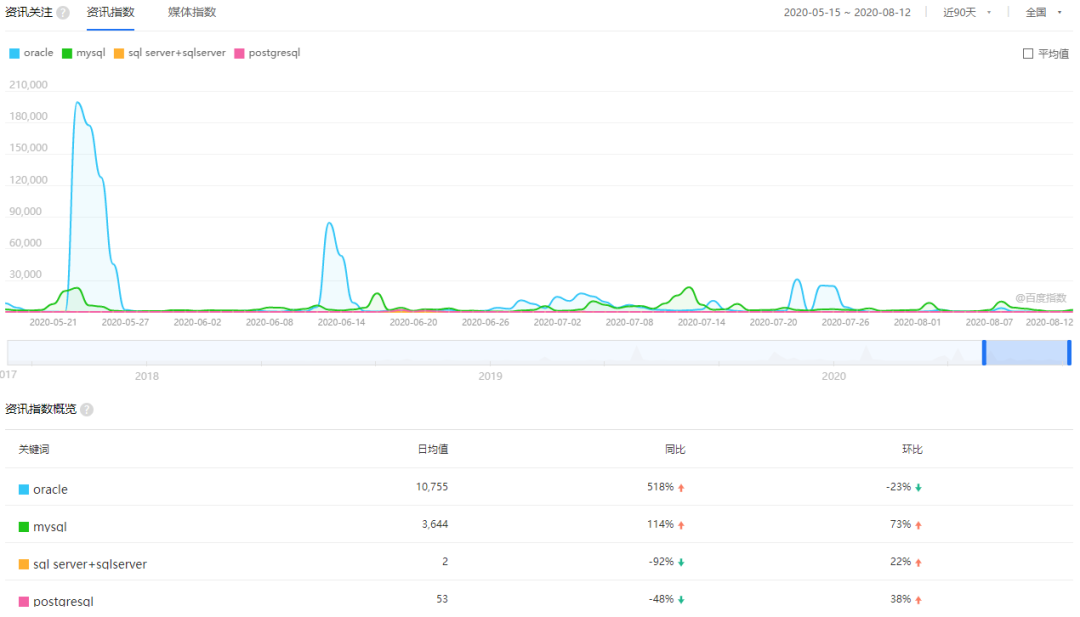Click sql server+sqlserver keyword in table
Viewport: 1080px width, 617px height.
(x=90, y=564)
